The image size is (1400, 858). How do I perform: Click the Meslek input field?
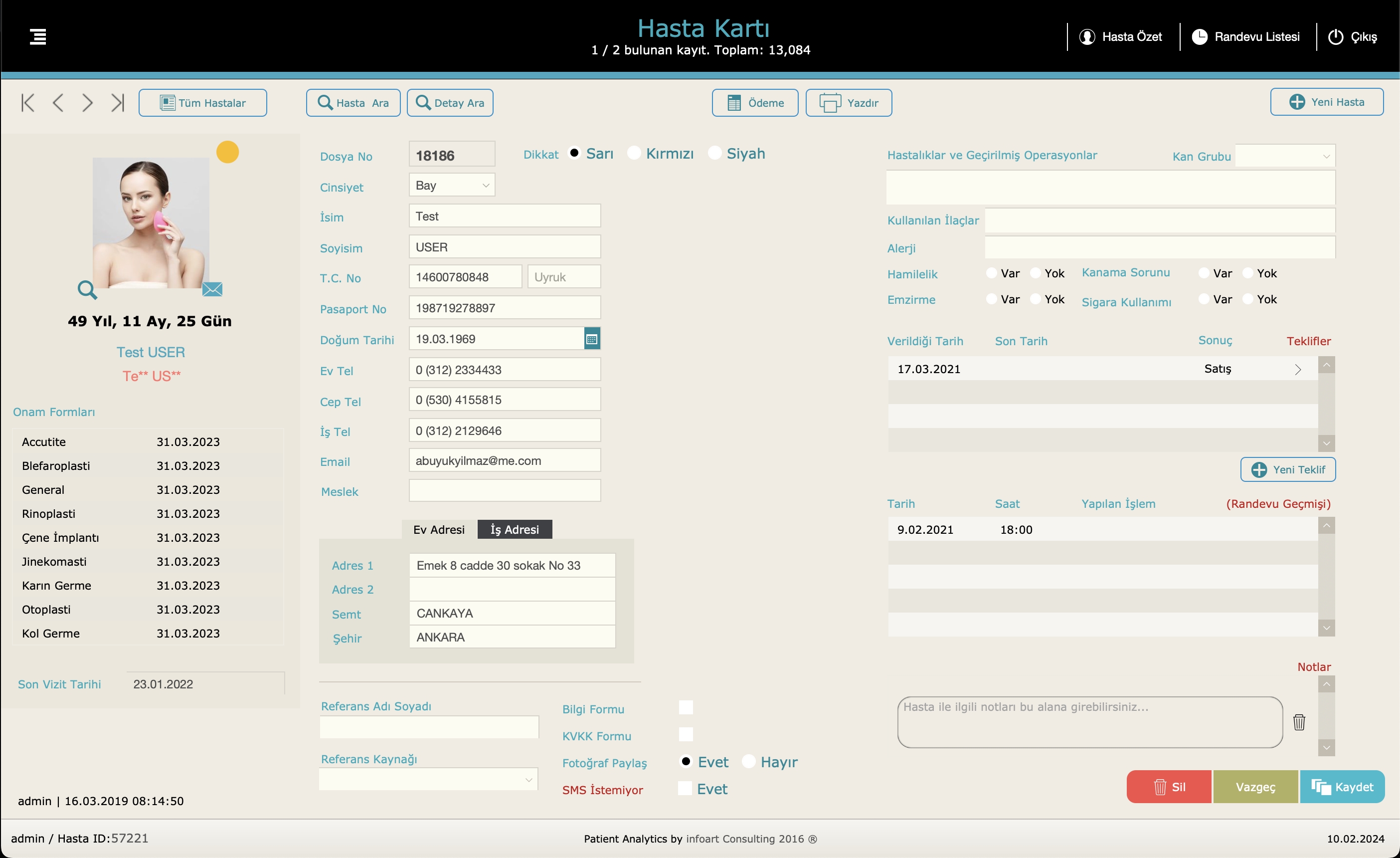click(505, 491)
